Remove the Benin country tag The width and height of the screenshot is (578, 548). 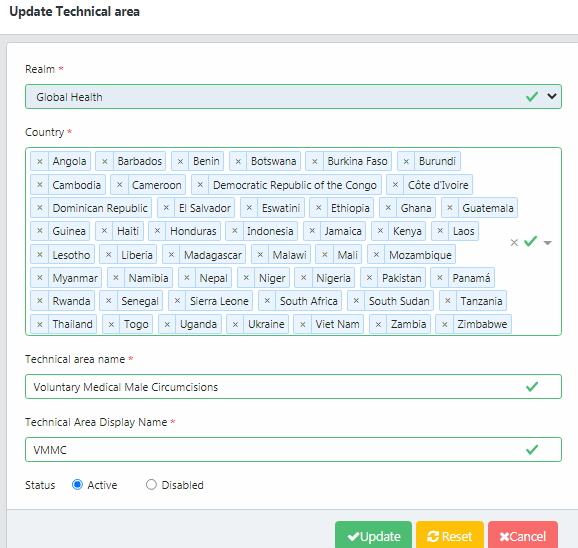[180, 161]
